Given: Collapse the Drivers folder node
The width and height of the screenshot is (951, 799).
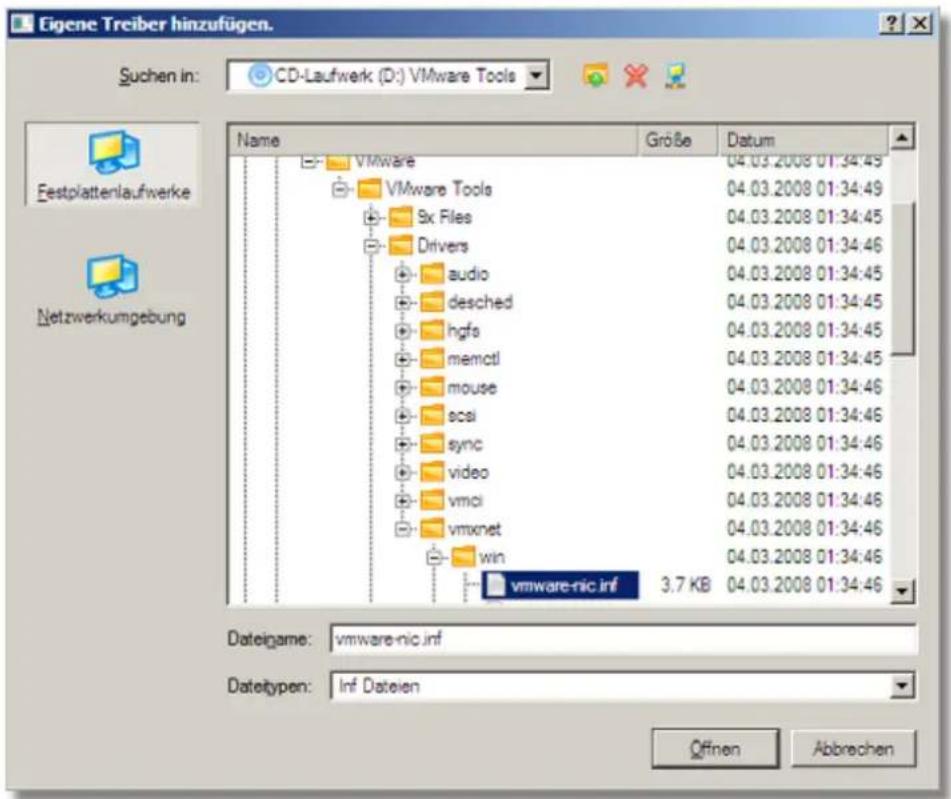Looking at the screenshot, I should coord(371,246).
